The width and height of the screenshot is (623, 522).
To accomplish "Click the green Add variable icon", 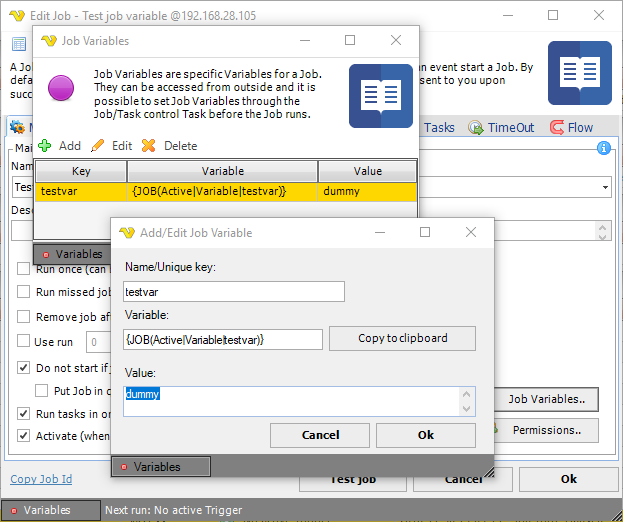I will point(45,146).
